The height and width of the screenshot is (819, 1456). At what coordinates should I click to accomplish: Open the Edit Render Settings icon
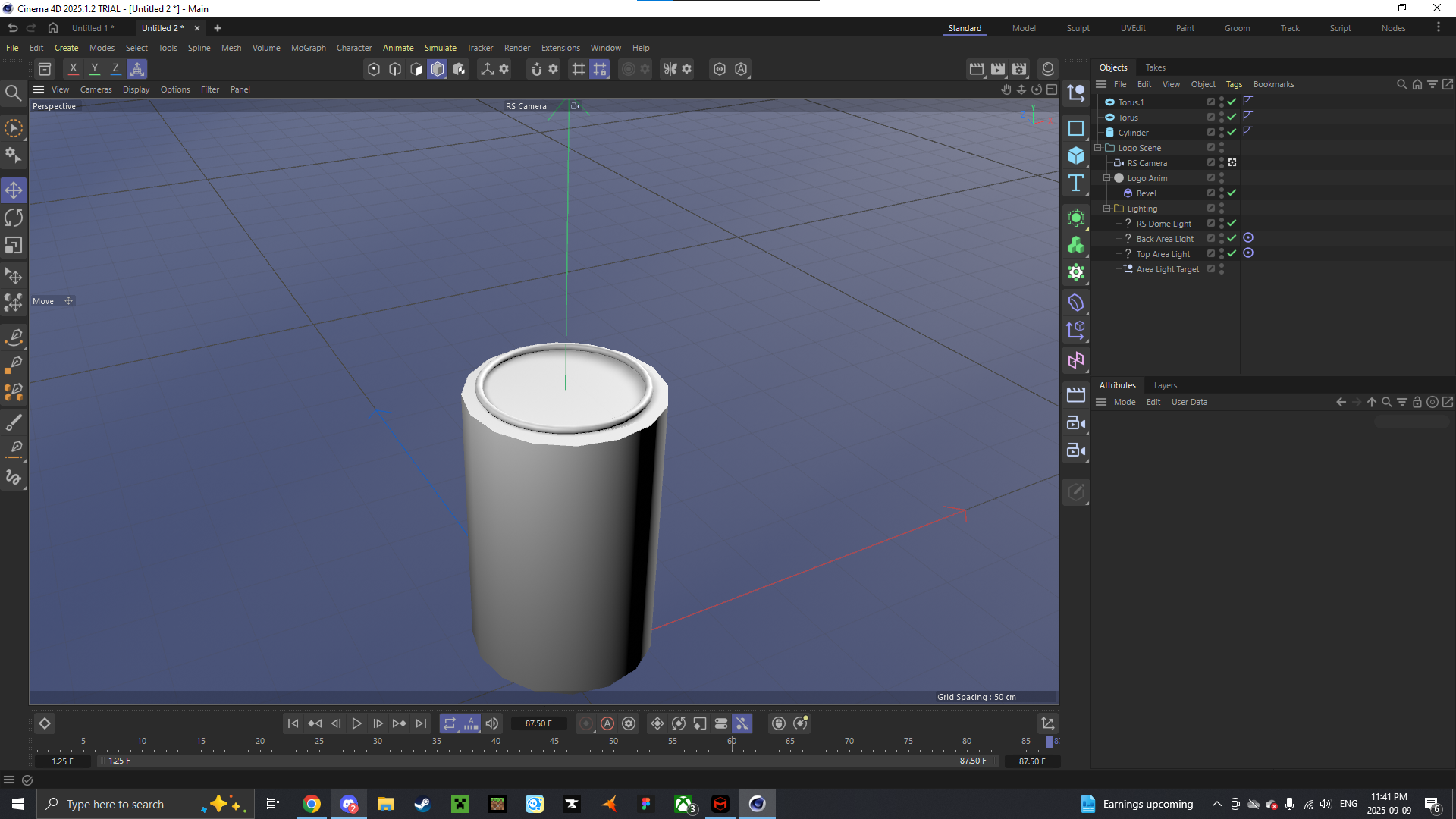pos(1018,69)
